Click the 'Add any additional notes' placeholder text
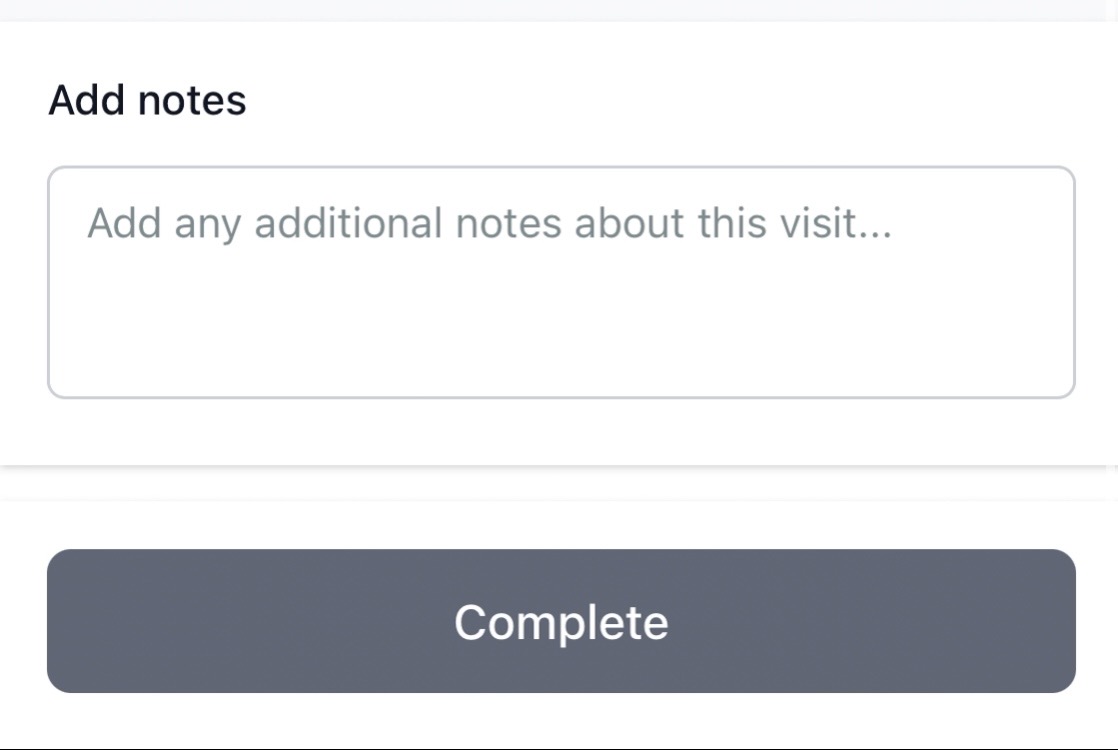This screenshot has height=750, width=1118. point(488,223)
